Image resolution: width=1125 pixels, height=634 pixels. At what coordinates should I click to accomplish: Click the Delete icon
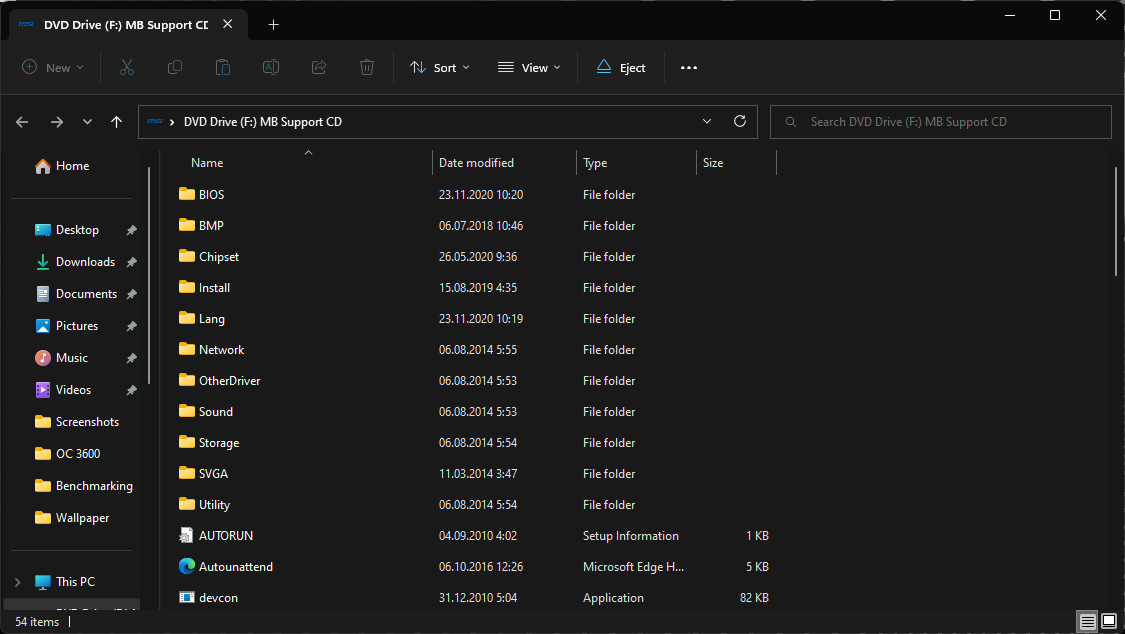(366, 67)
